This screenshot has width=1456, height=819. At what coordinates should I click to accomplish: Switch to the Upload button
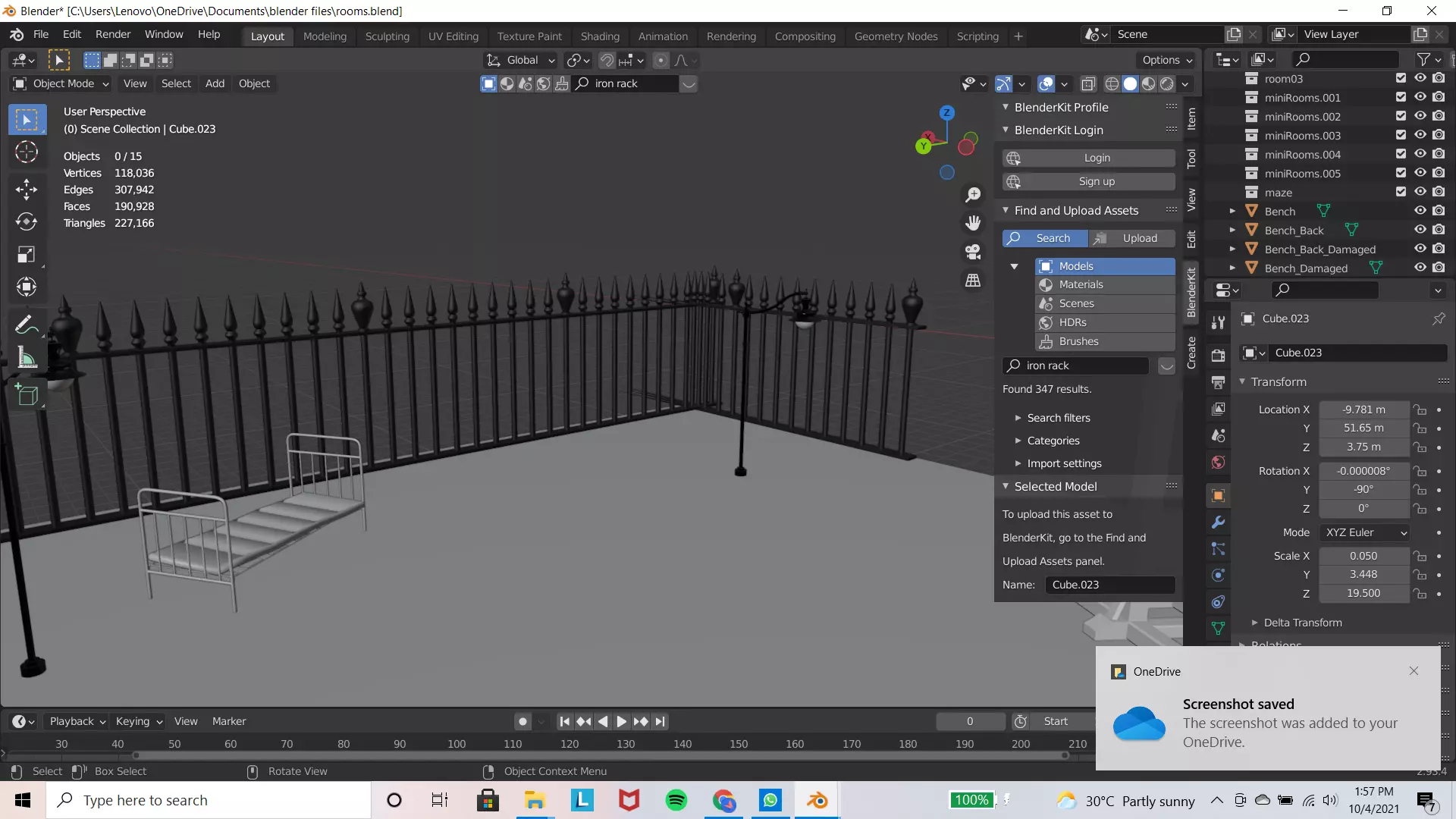pos(1132,238)
